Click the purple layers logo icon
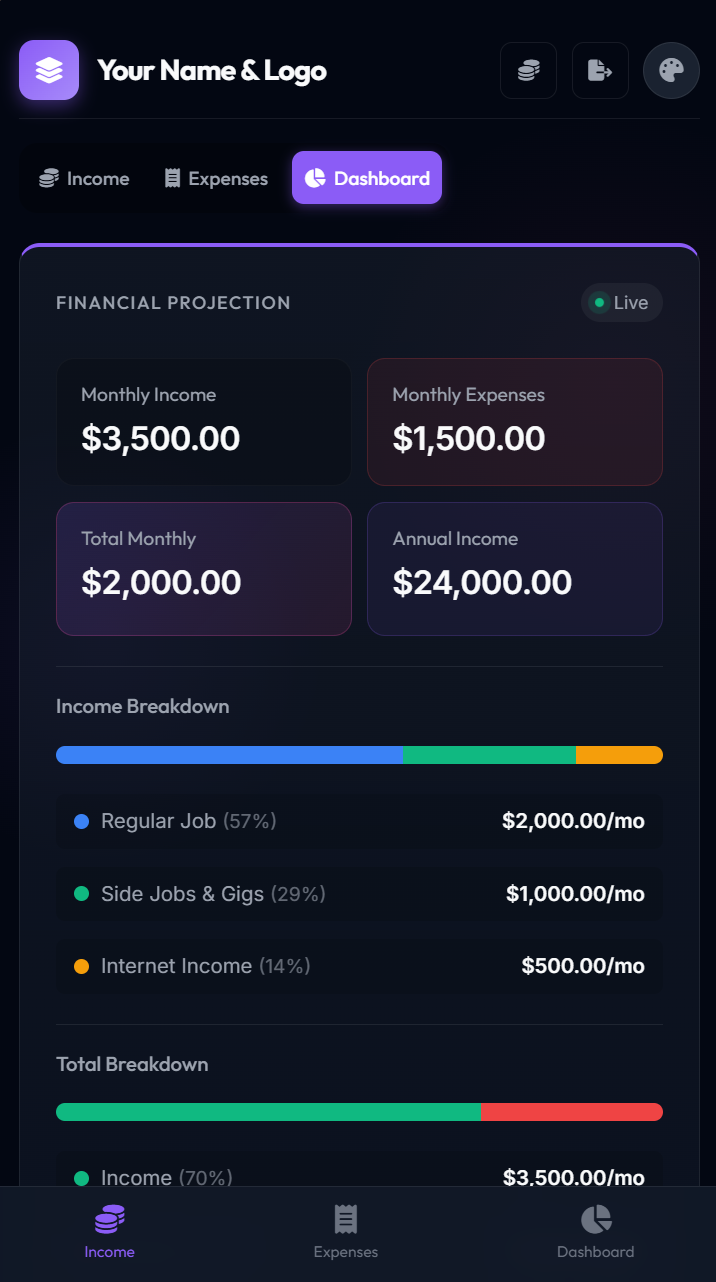The image size is (716, 1282). tap(49, 70)
